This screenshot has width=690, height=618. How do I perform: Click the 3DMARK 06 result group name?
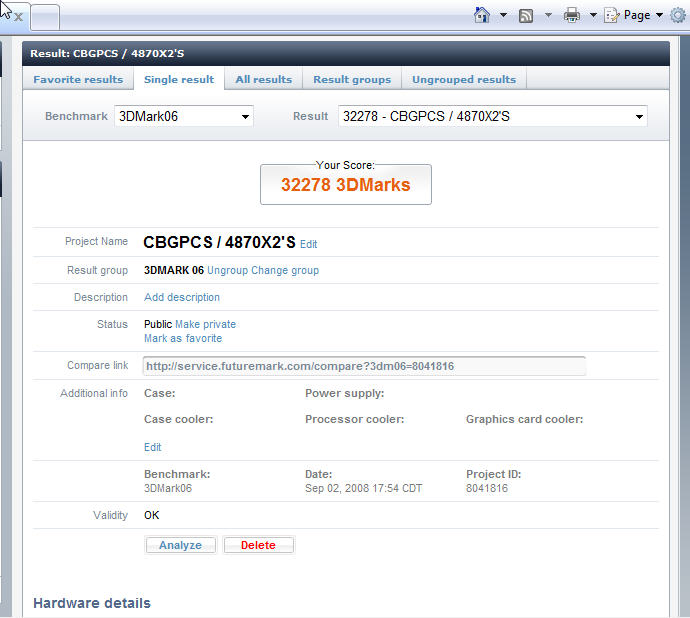(x=174, y=270)
